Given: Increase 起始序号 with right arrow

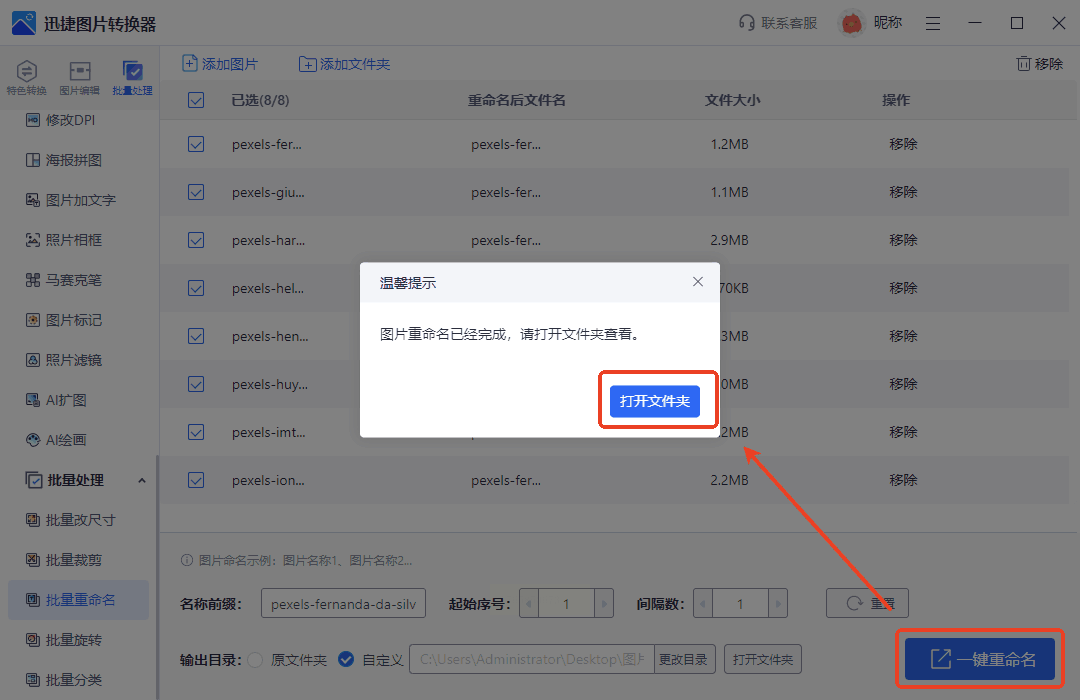Looking at the screenshot, I should pyautogui.click(x=604, y=604).
